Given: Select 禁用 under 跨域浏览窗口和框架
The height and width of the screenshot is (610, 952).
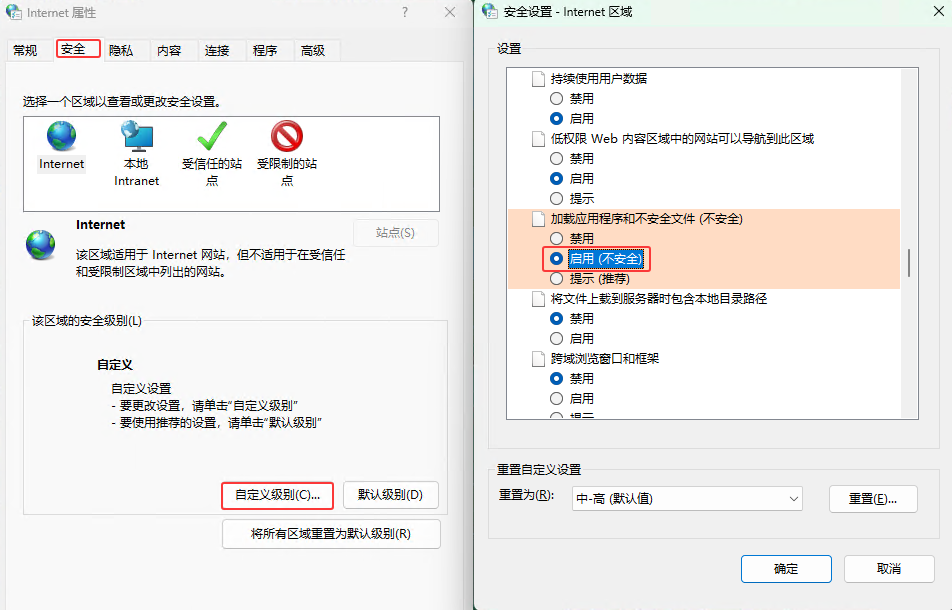Looking at the screenshot, I should pyautogui.click(x=556, y=378).
